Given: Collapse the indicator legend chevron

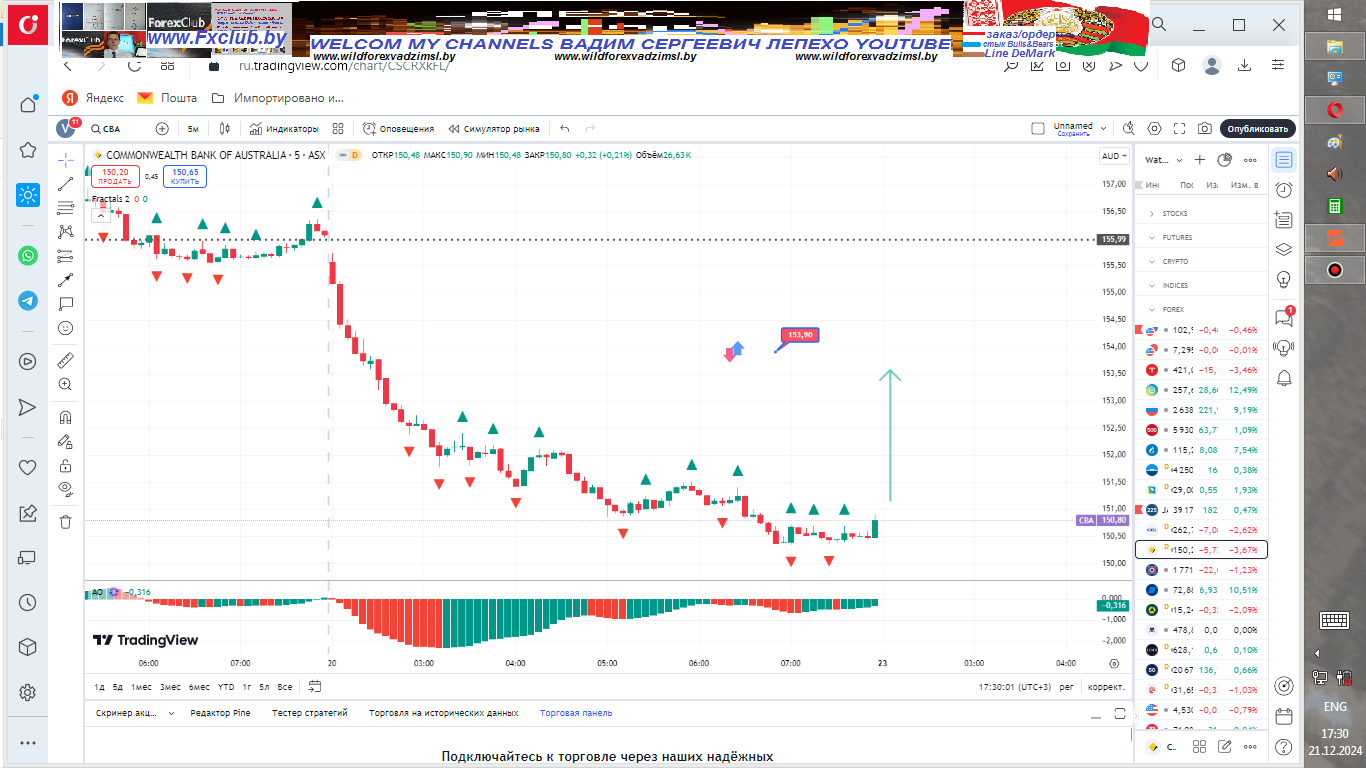Looking at the screenshot, I should coord(101,215).
